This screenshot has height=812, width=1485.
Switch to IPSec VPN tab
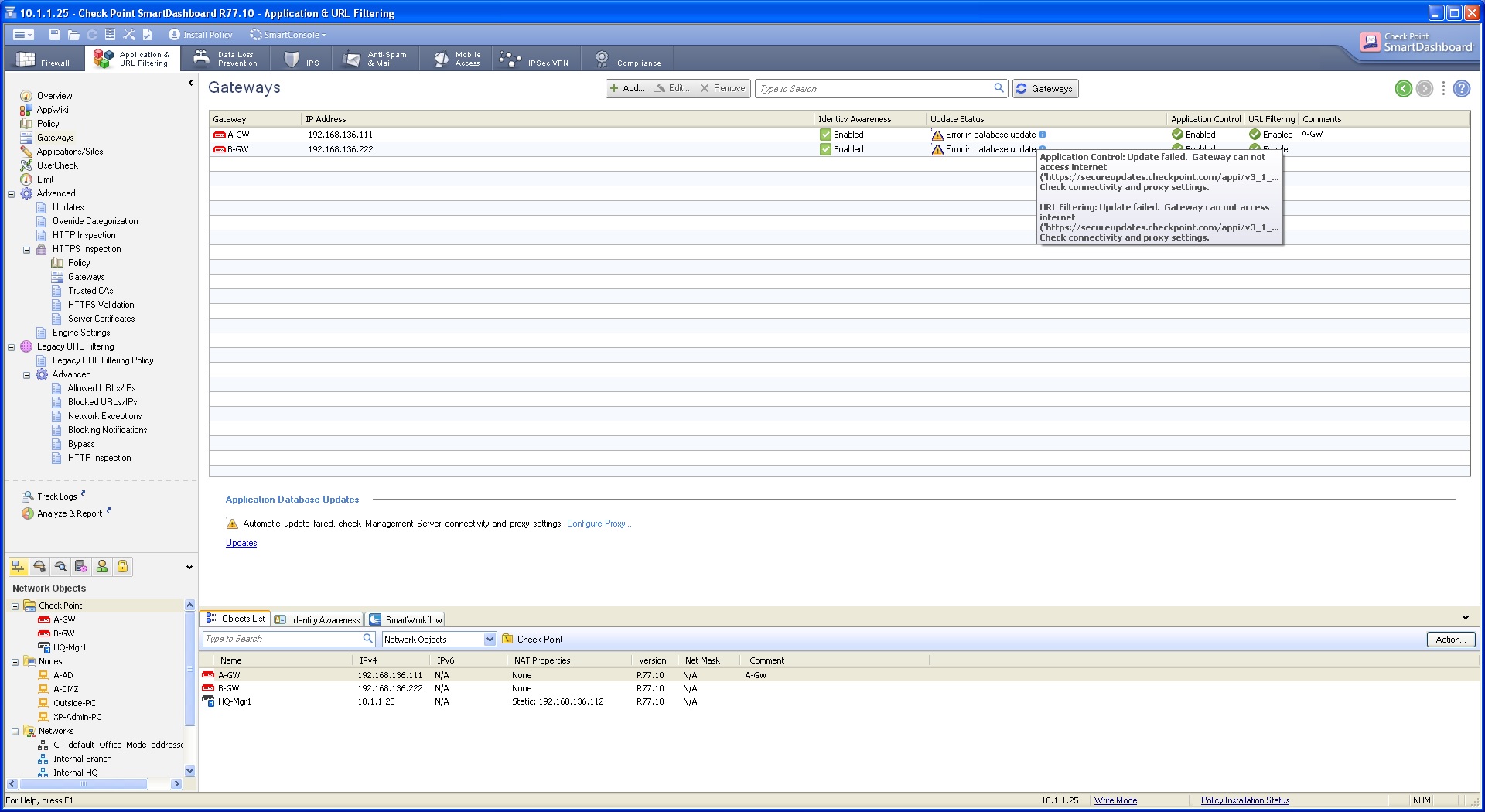[535, 59]
